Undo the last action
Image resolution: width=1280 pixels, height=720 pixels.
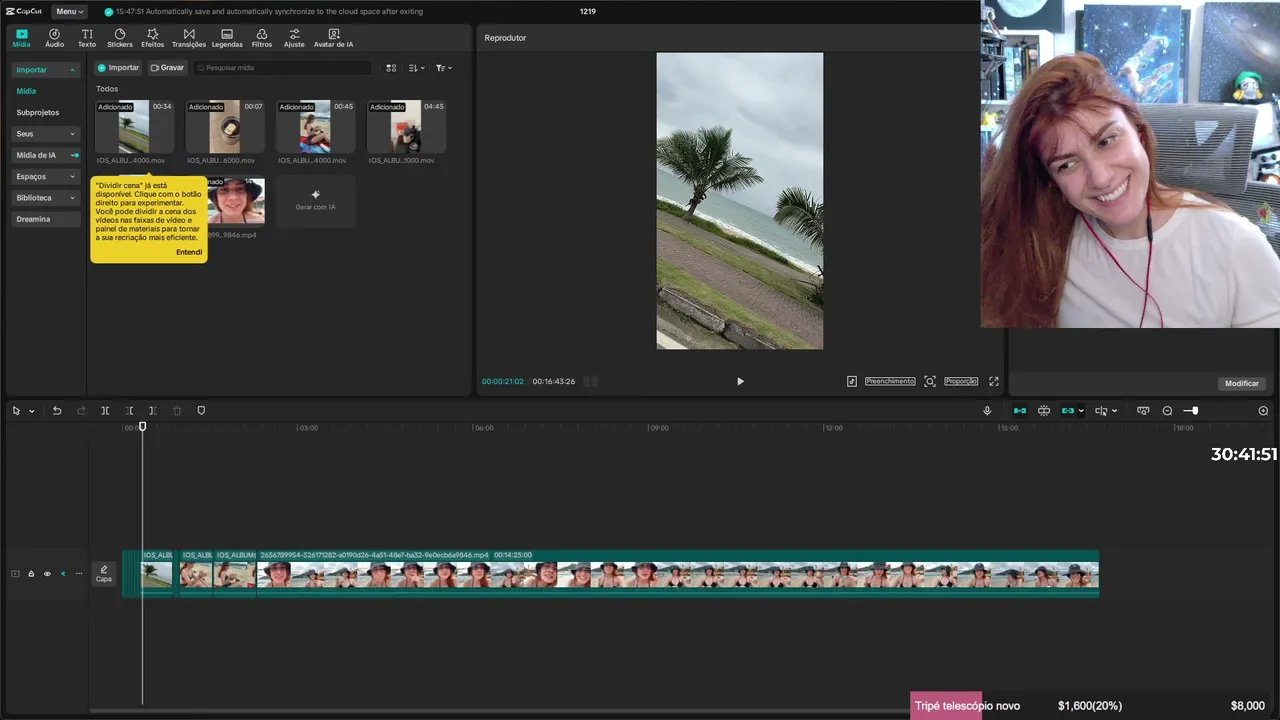click(57, 411)
